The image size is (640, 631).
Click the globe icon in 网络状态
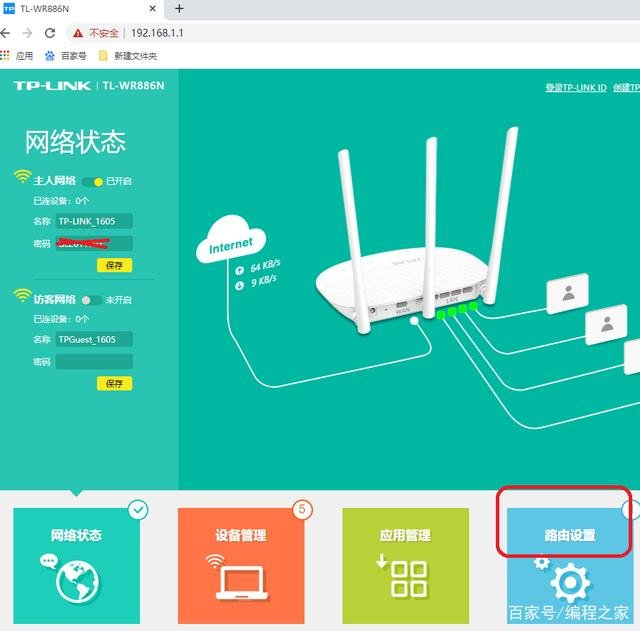coord(77,582)
